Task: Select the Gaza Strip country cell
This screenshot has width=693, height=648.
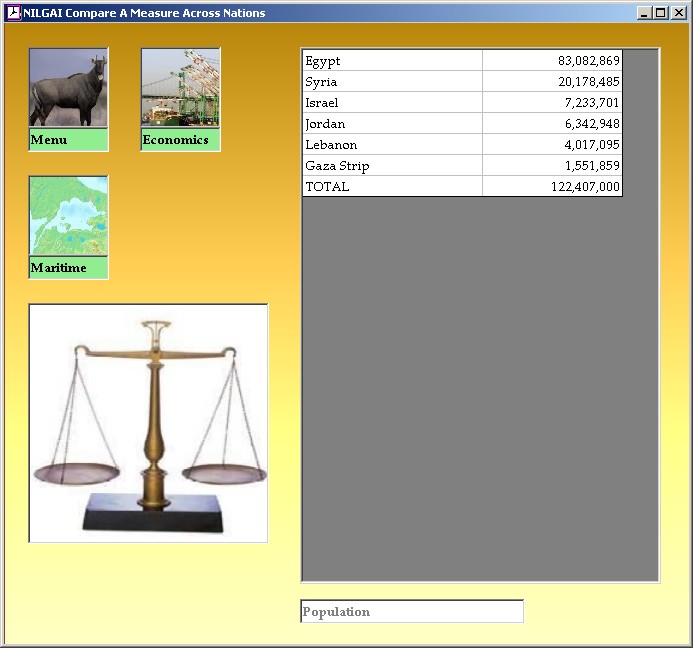Action: (392, 166)
